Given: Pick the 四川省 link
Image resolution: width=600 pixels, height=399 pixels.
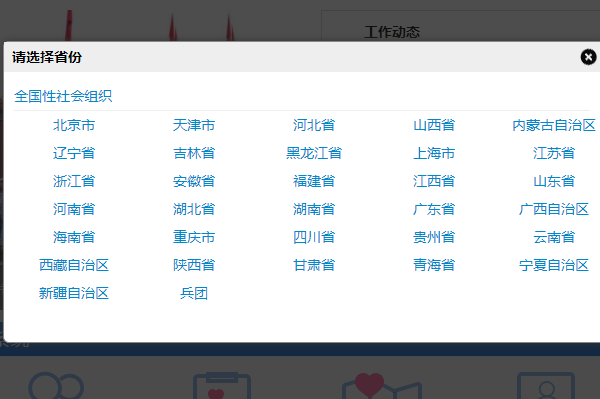Looking at the screenshot, I should [x=314, y=237].
